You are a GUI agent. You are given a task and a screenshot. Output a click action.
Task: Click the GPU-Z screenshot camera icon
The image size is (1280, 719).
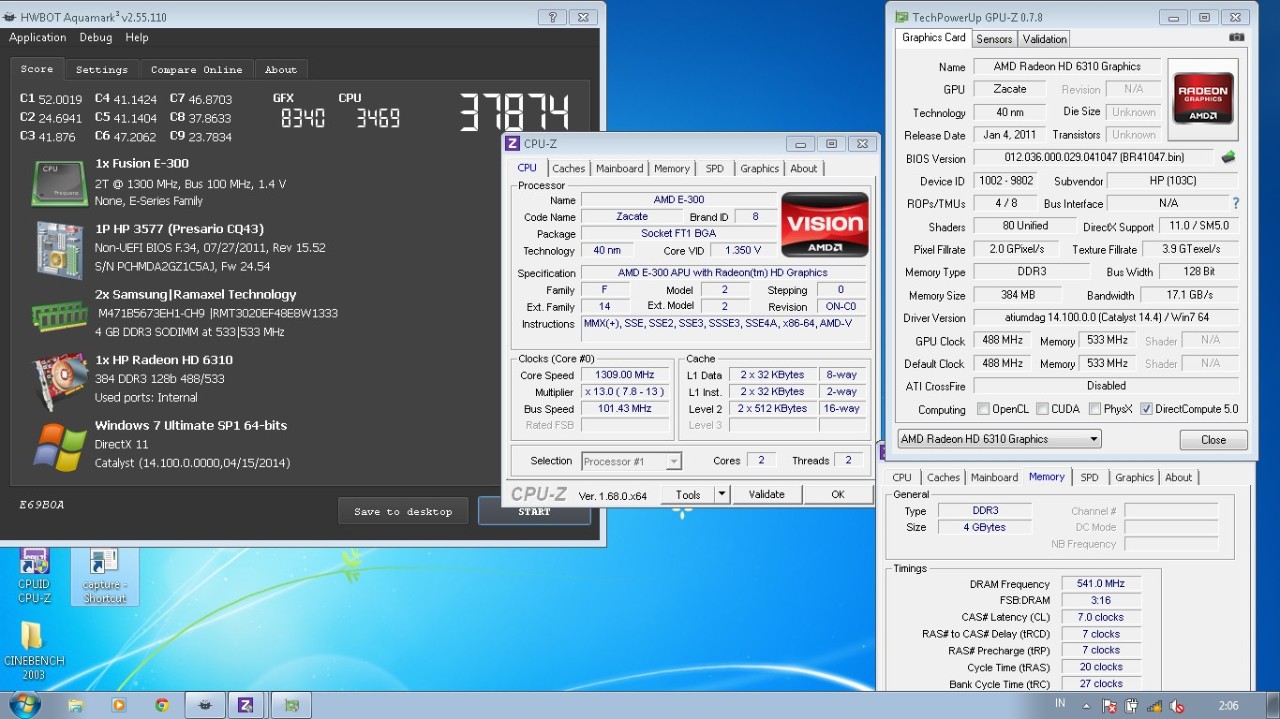1237,38
